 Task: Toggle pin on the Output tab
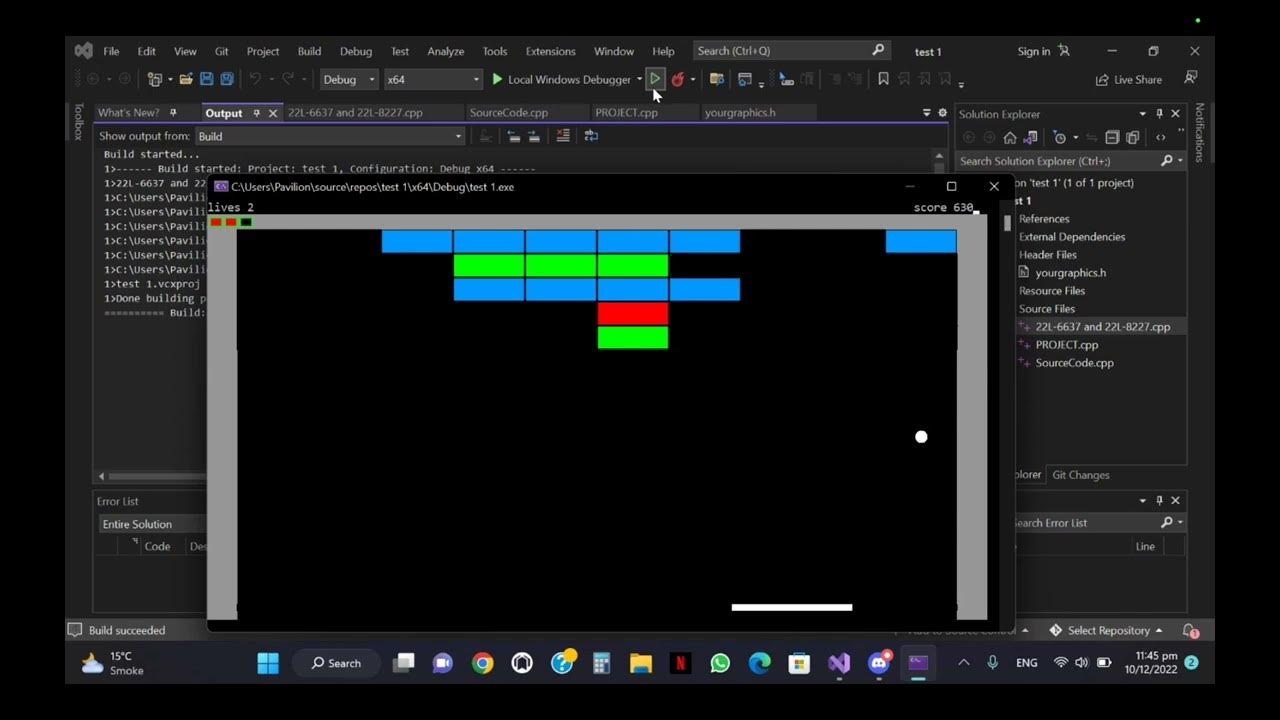click(x=256, y=113)
